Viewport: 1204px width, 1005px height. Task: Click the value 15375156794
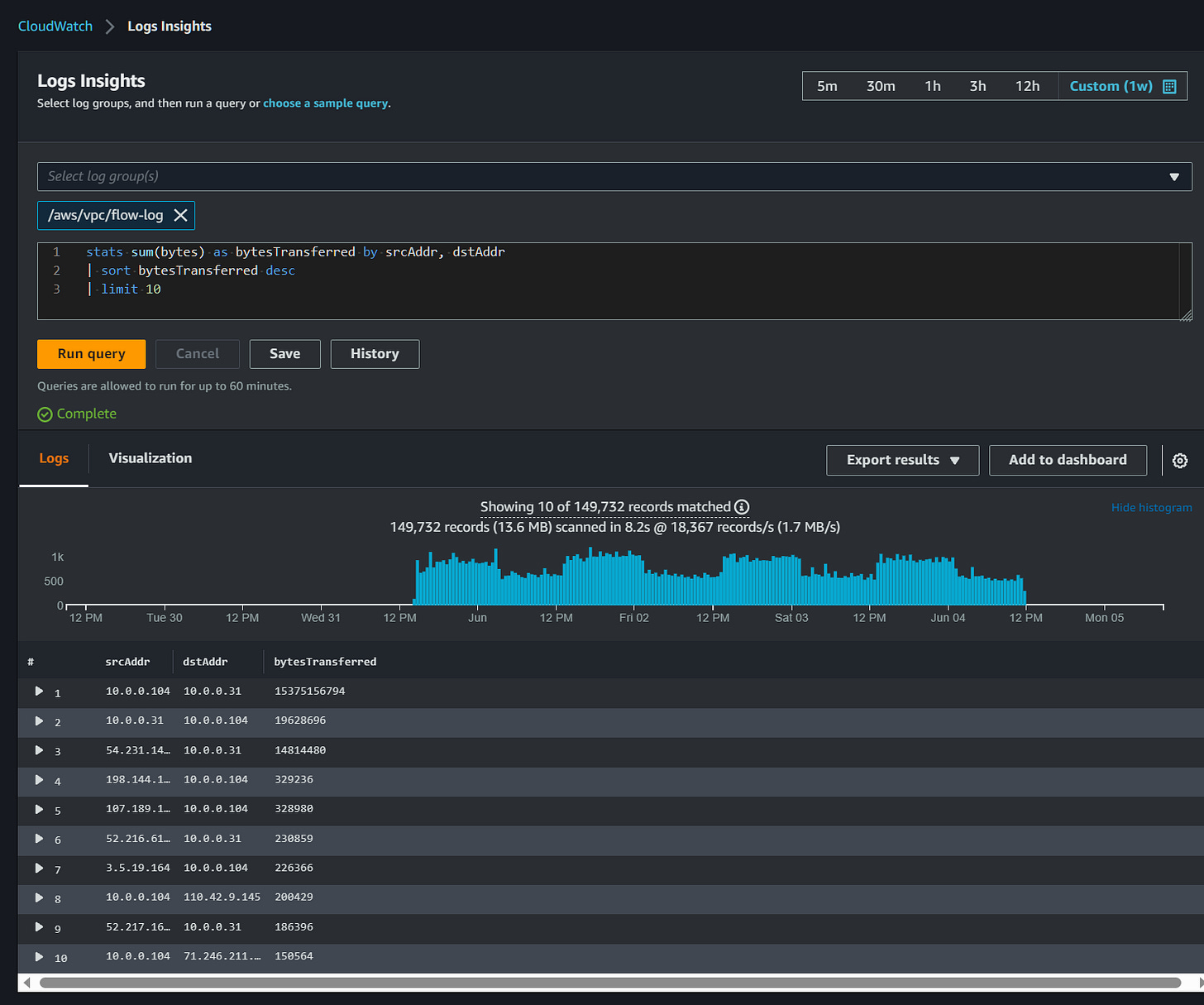click(309, 691)
